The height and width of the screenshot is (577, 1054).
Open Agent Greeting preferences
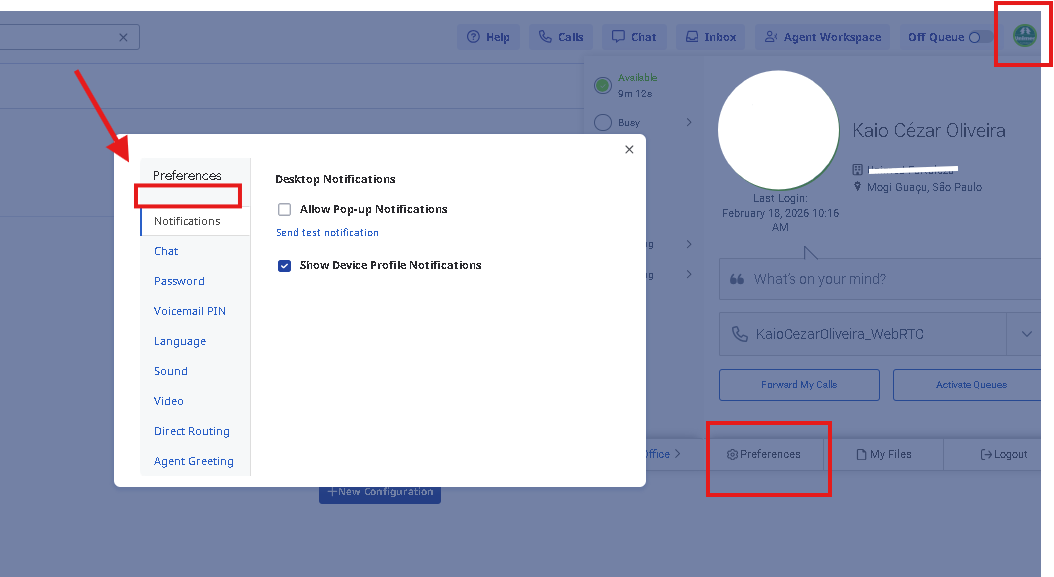(195, 461)
